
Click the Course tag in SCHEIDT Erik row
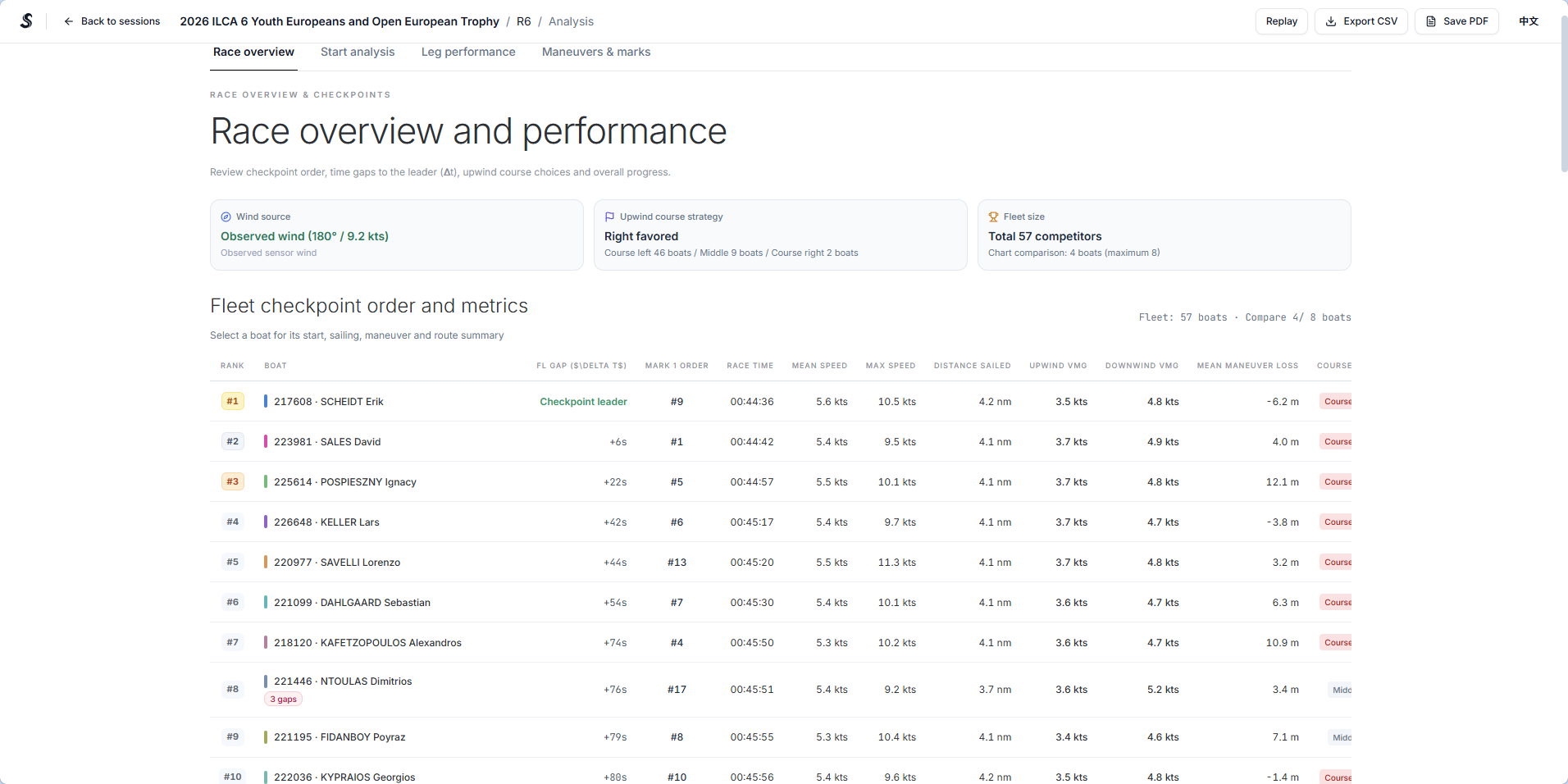point(1337,401)
